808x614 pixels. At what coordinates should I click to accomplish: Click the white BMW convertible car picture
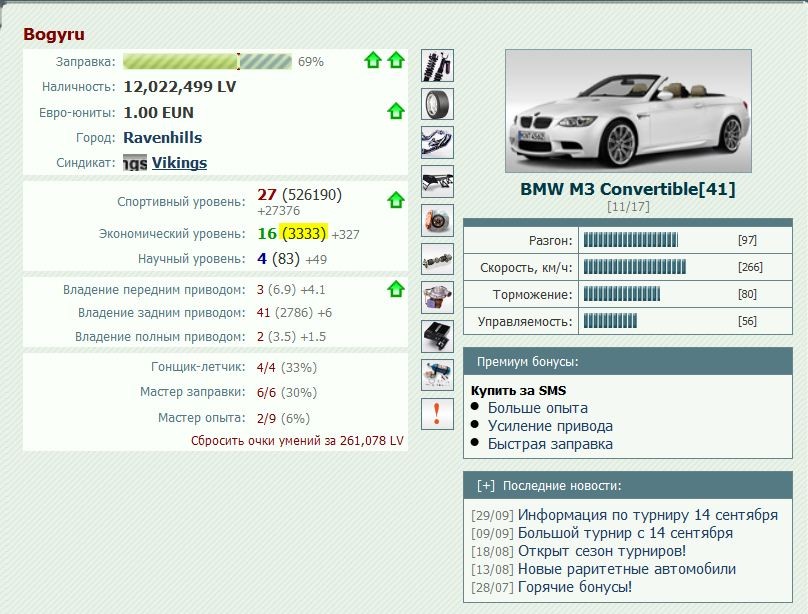[628, 111]
